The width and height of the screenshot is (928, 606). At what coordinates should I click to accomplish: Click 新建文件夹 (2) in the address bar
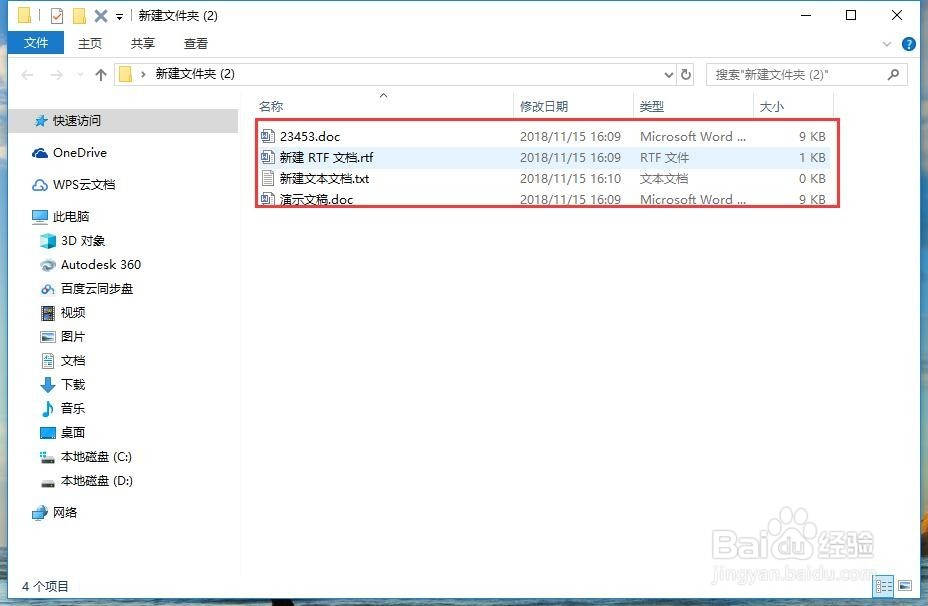coord(195,74)
